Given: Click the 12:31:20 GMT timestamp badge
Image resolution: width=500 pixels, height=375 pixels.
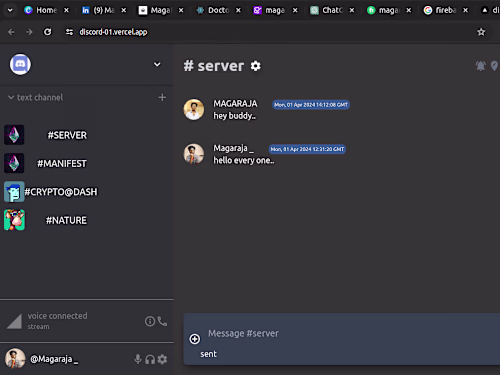Looking at the screenshot, I should click(x=307, y=149).
